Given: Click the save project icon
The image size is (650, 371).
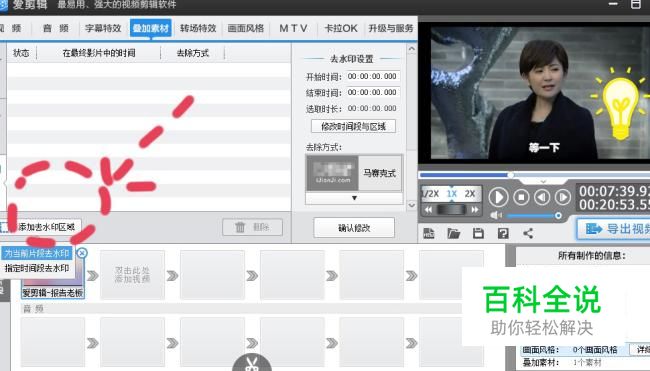Looking at the screenshot, I should click(x=478, y=233).
